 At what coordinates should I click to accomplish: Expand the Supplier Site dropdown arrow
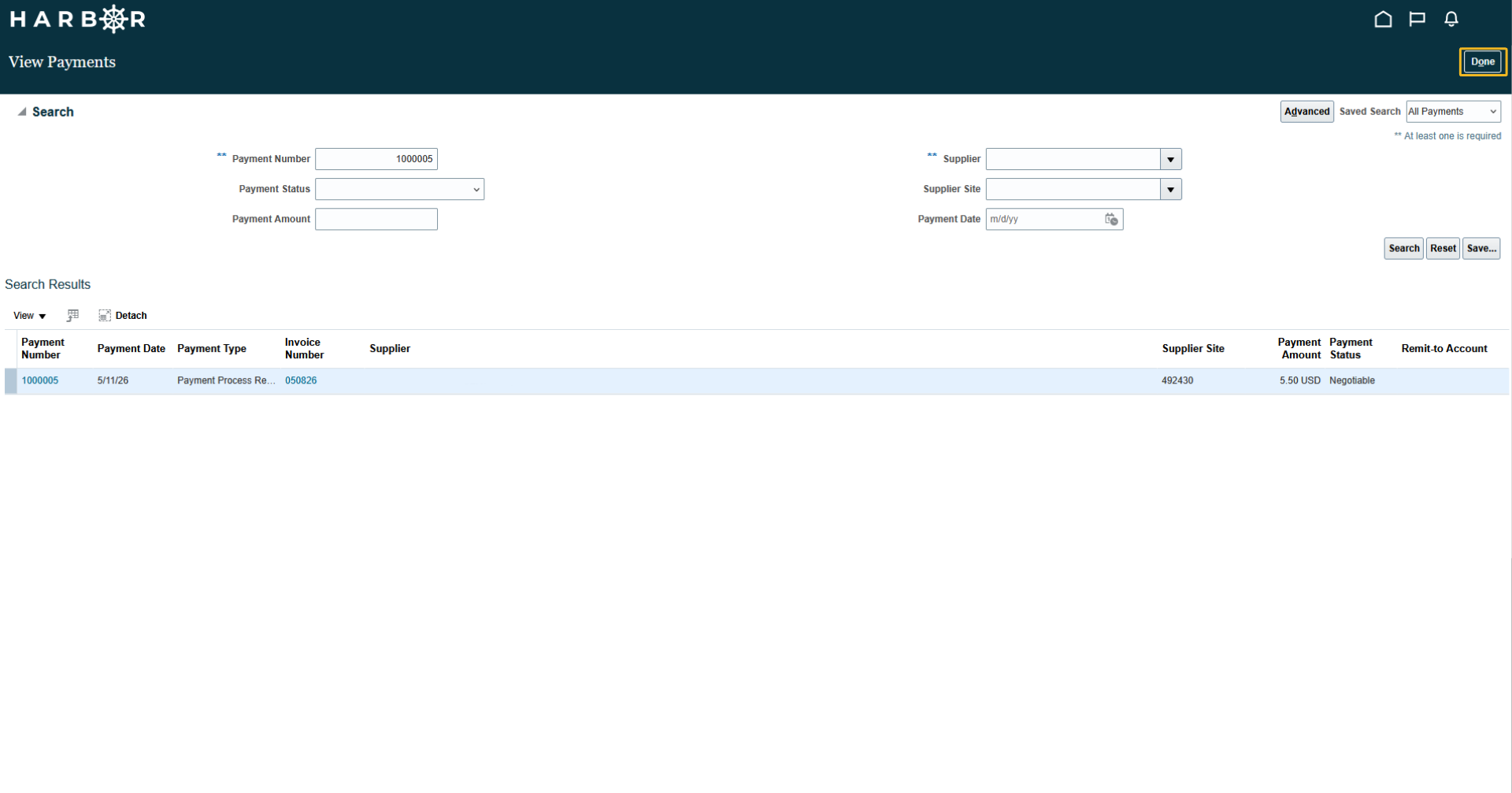pyautogui.click(x=1170, y=189)
